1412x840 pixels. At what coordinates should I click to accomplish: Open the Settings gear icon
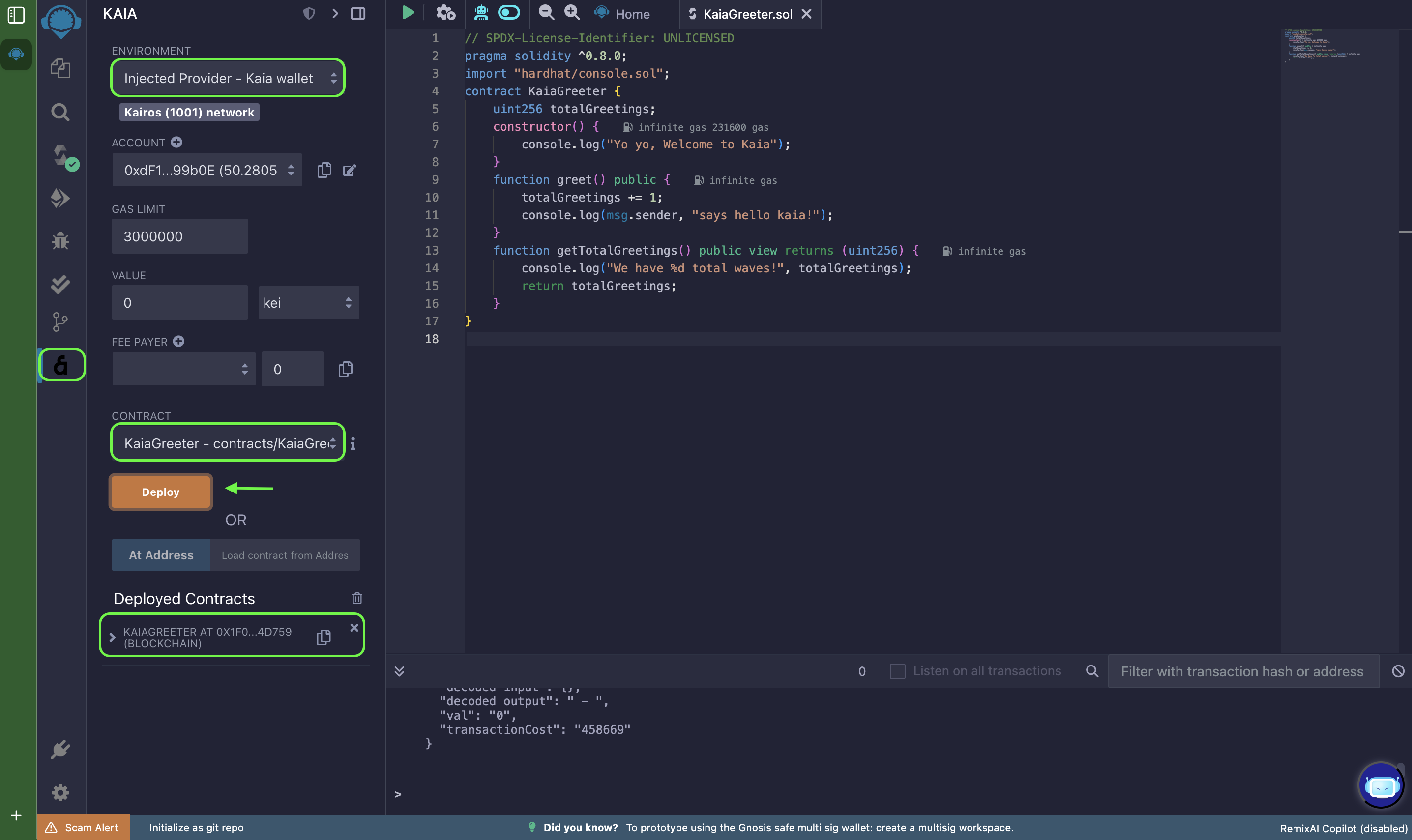60,792
